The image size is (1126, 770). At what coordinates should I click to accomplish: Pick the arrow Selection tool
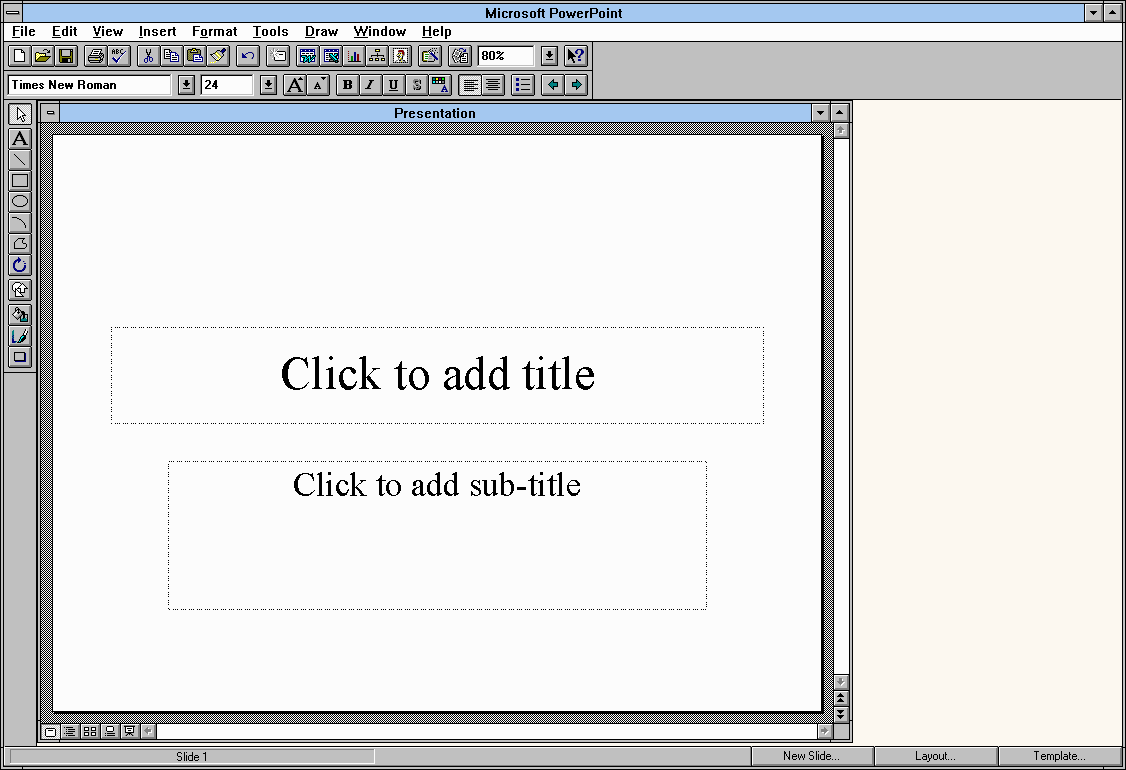coord(20,114)
